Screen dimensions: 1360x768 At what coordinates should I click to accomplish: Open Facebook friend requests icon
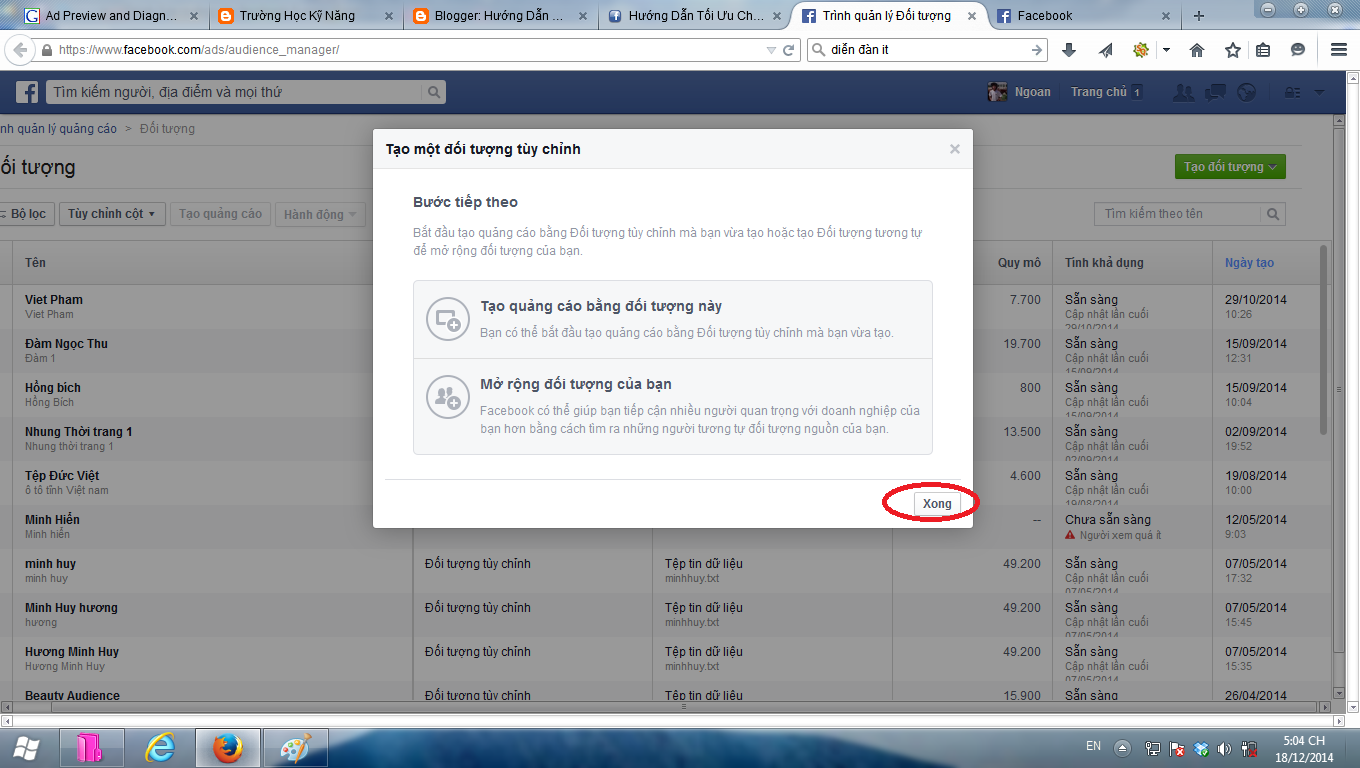click(1184, 92)
